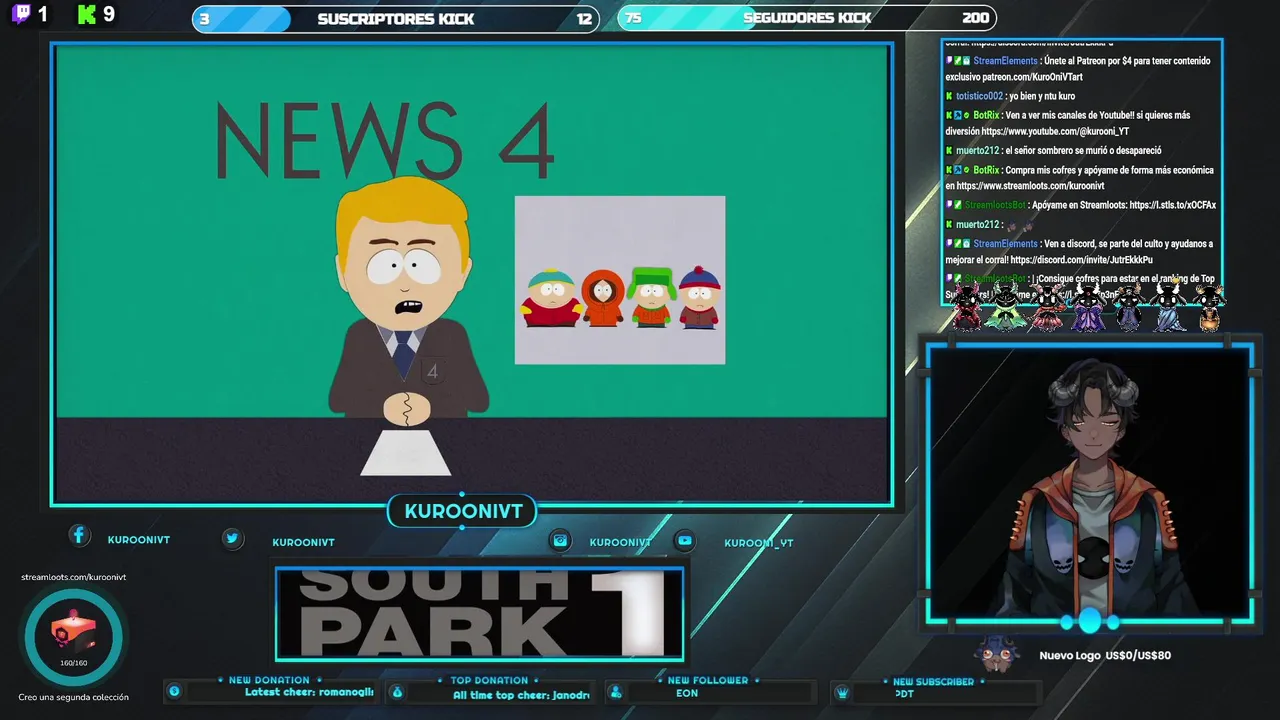The image size is (1280, 720).
Task: Click the streamloots.com/kuroonivt text above the chest
Action: coord(73,577)
